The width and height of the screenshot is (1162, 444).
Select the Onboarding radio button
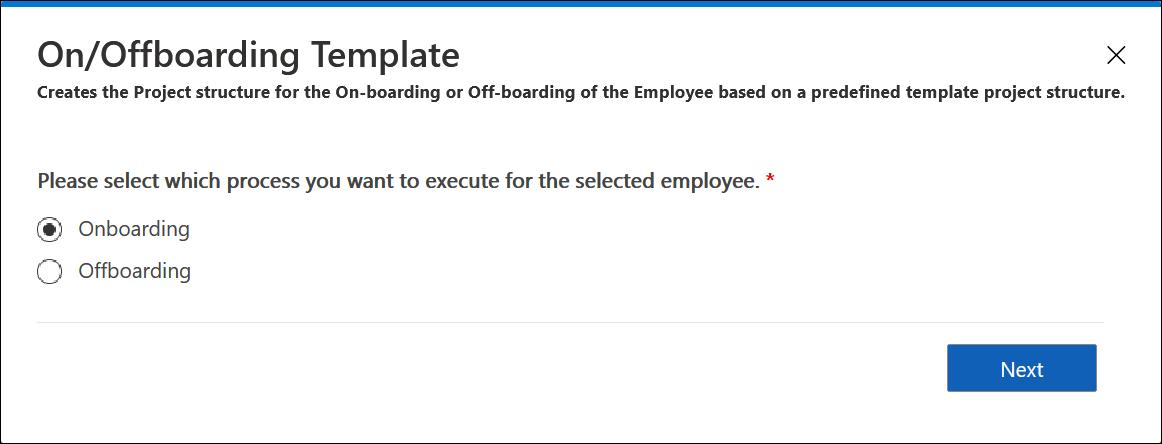click(50, 230)
